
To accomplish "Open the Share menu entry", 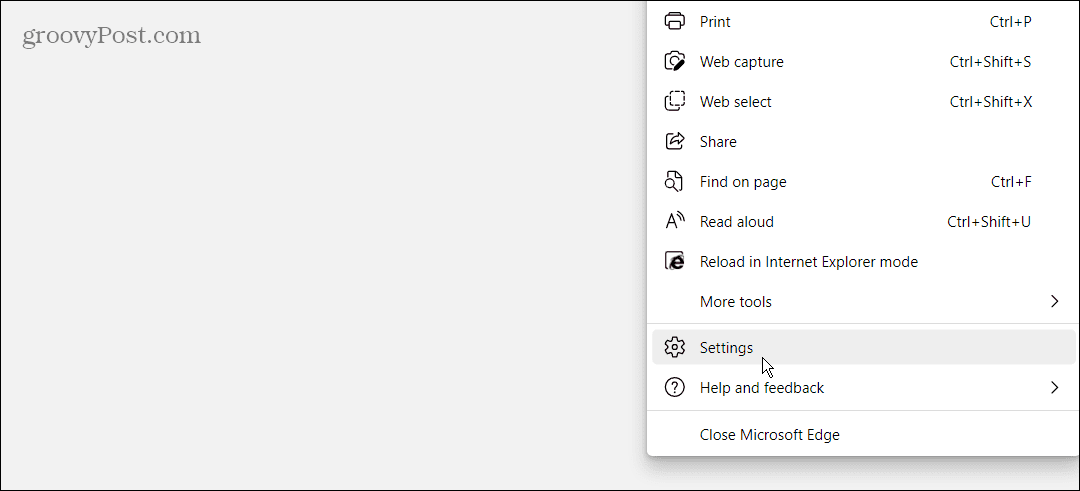I will pyautogui.click(x=863, y=141).
